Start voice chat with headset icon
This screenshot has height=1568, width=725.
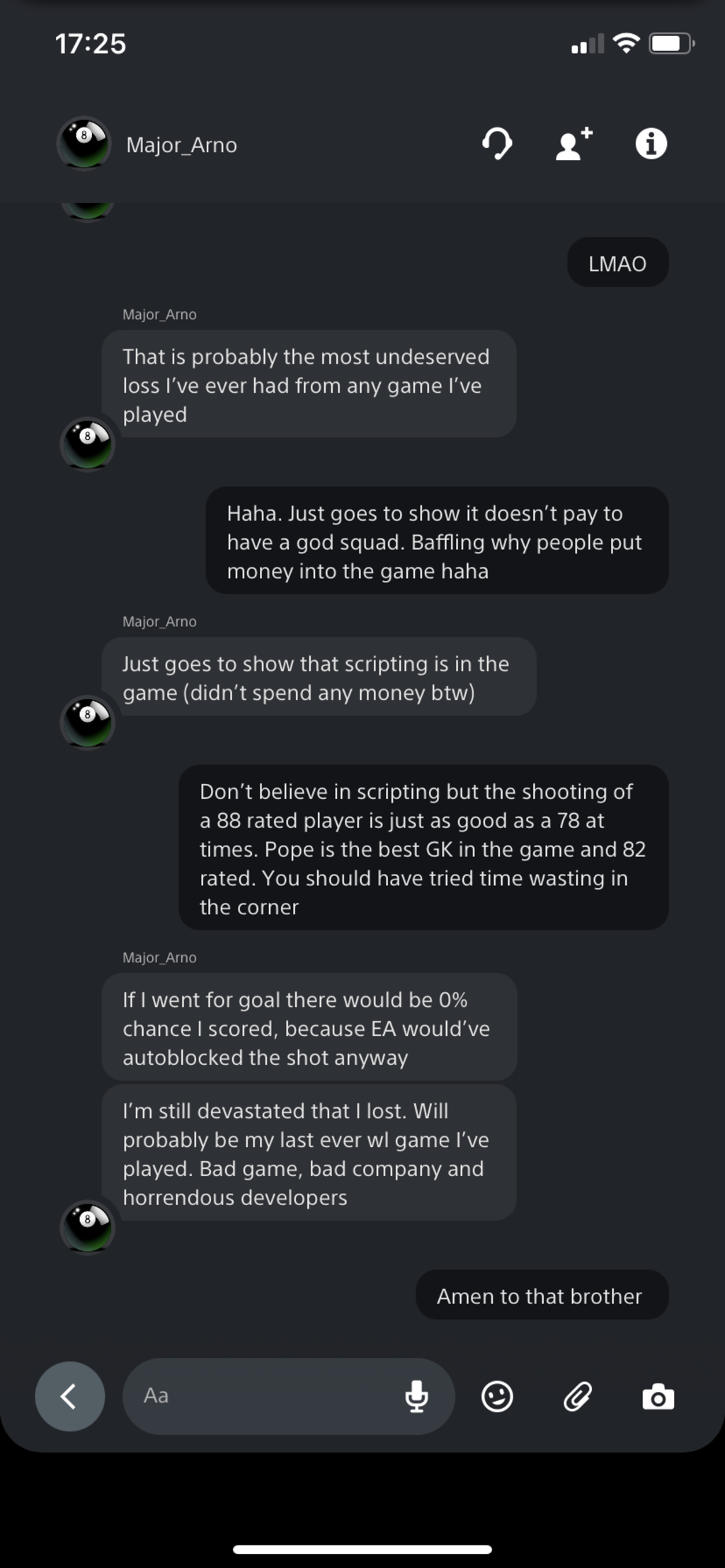click(497, 144)
